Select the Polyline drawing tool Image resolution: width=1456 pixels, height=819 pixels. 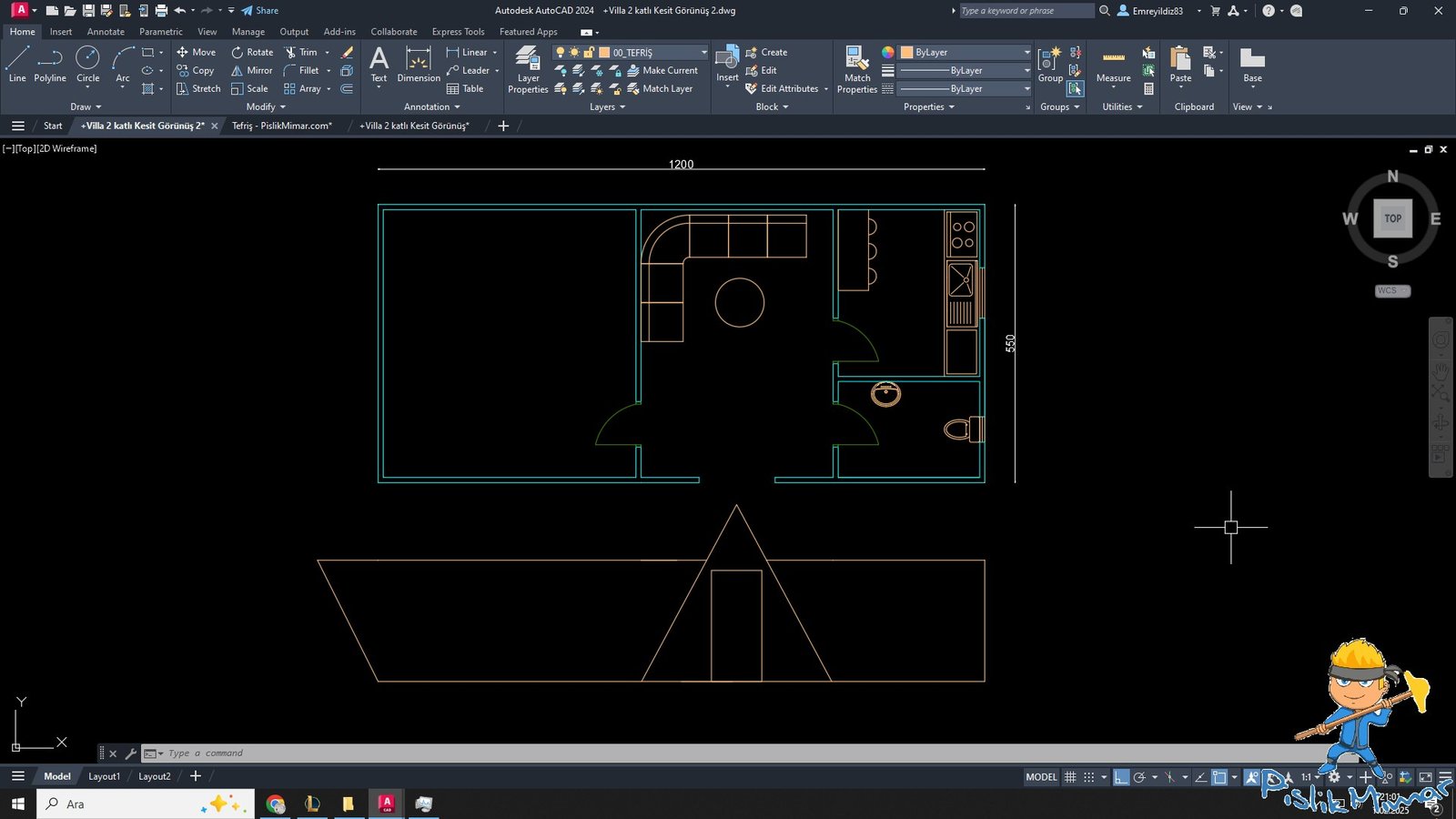[50, 66]
